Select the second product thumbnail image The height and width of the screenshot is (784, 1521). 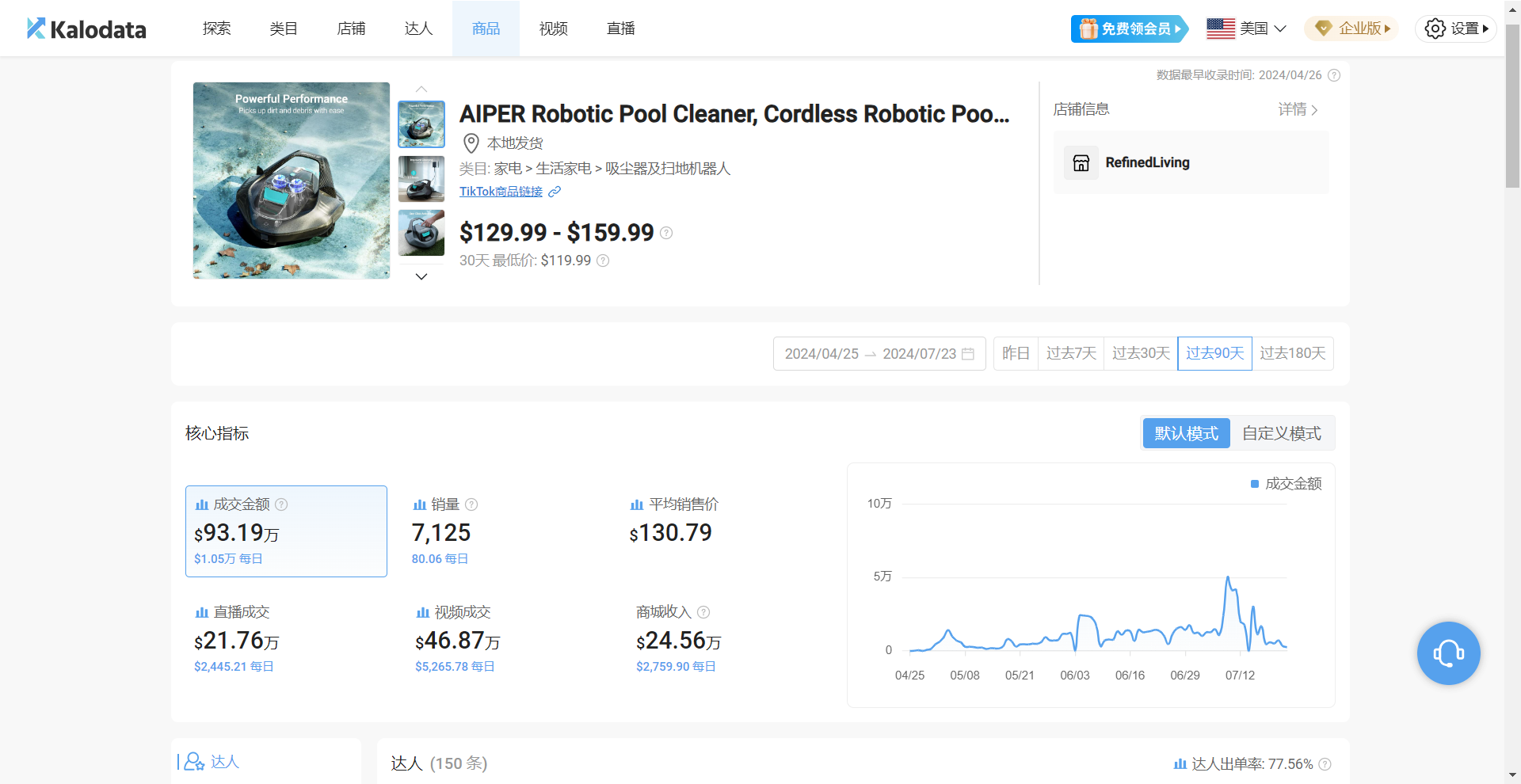pyautogui.click(x=421, y=179)
